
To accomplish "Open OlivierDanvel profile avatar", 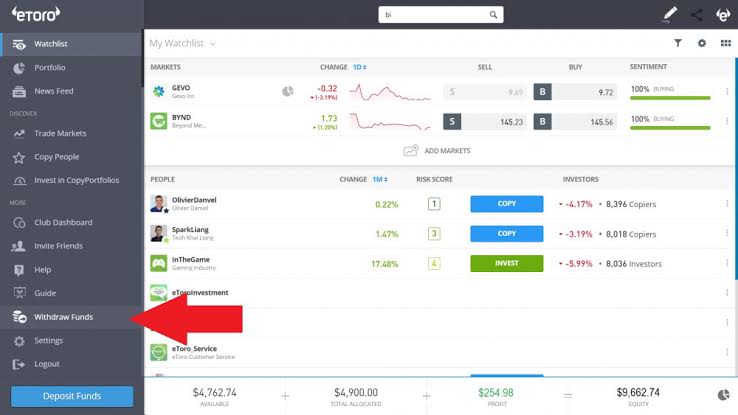I will point(159,204).
